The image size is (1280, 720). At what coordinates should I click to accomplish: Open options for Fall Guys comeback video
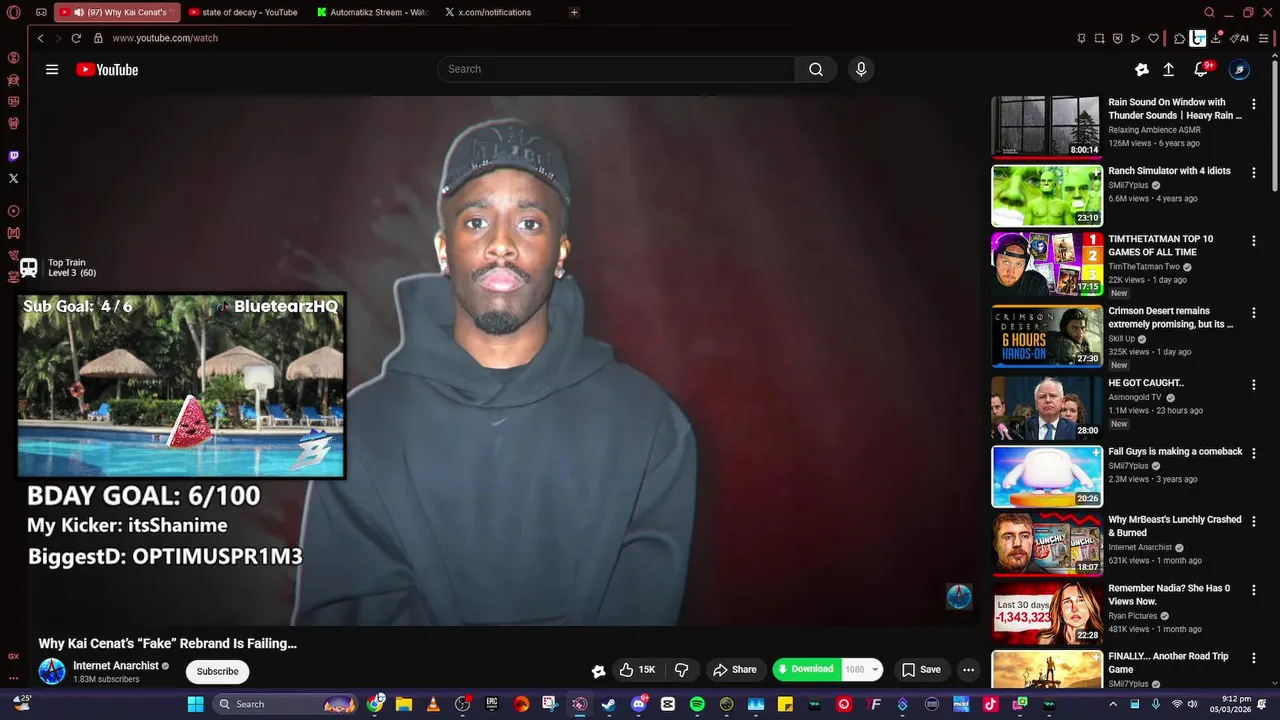point(1254,453)
